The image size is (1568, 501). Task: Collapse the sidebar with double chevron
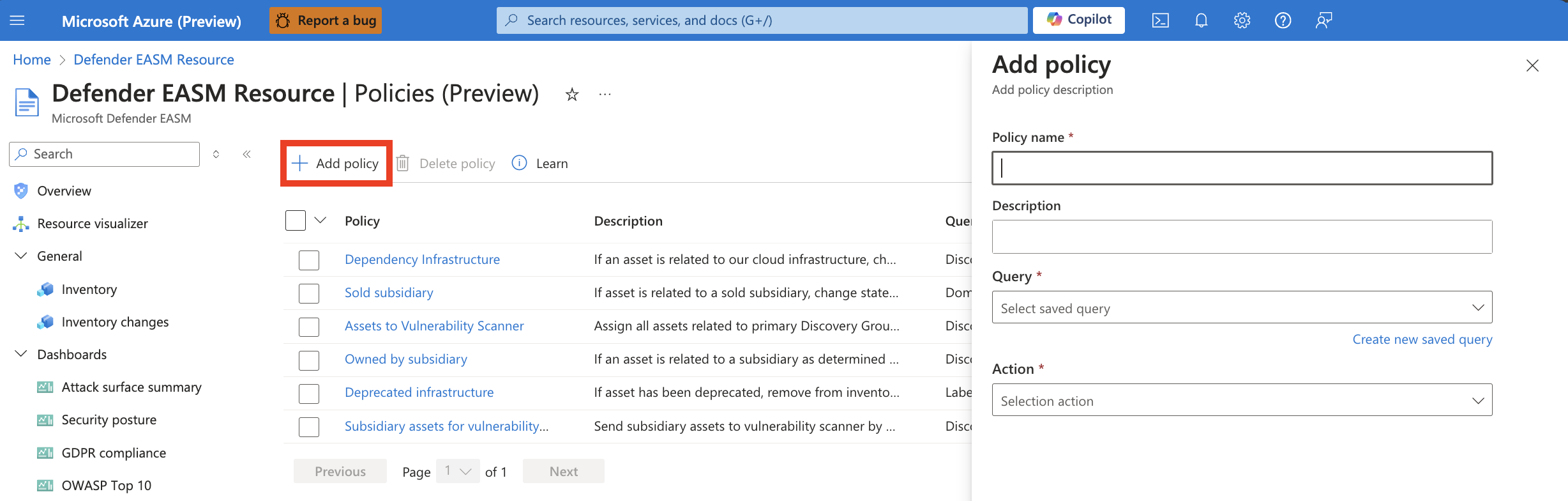point(246,154)
